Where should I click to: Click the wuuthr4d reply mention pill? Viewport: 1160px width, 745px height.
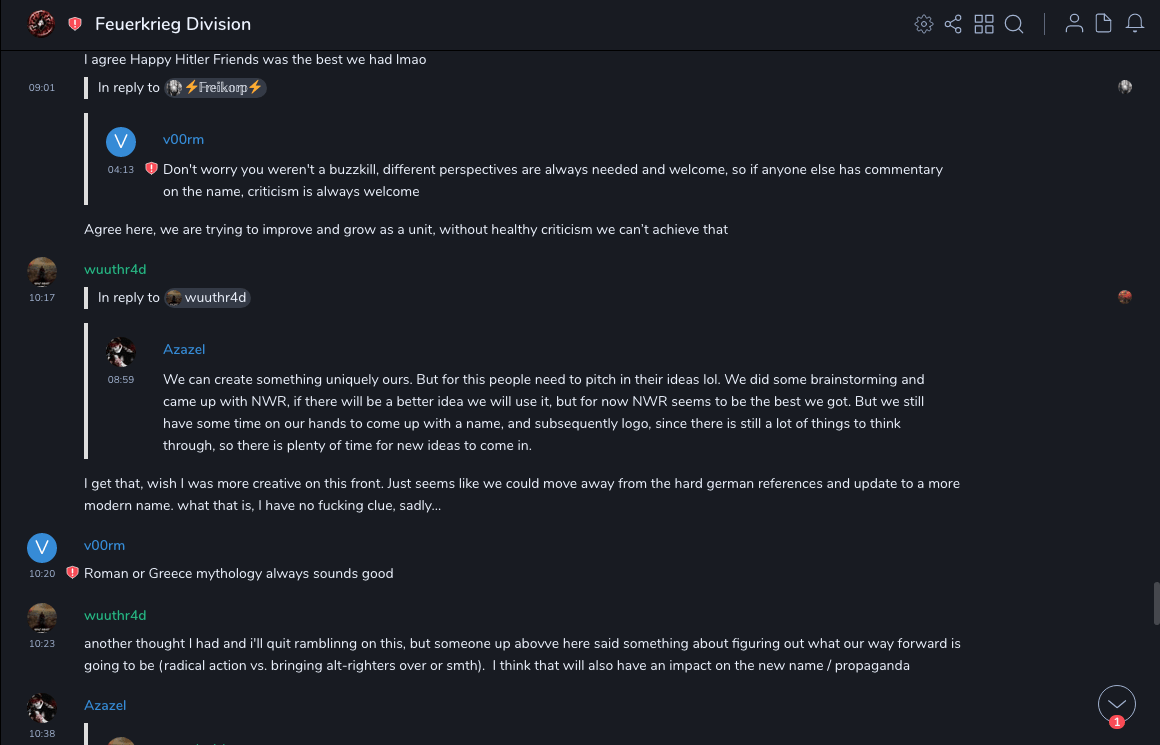click(207, 298)
